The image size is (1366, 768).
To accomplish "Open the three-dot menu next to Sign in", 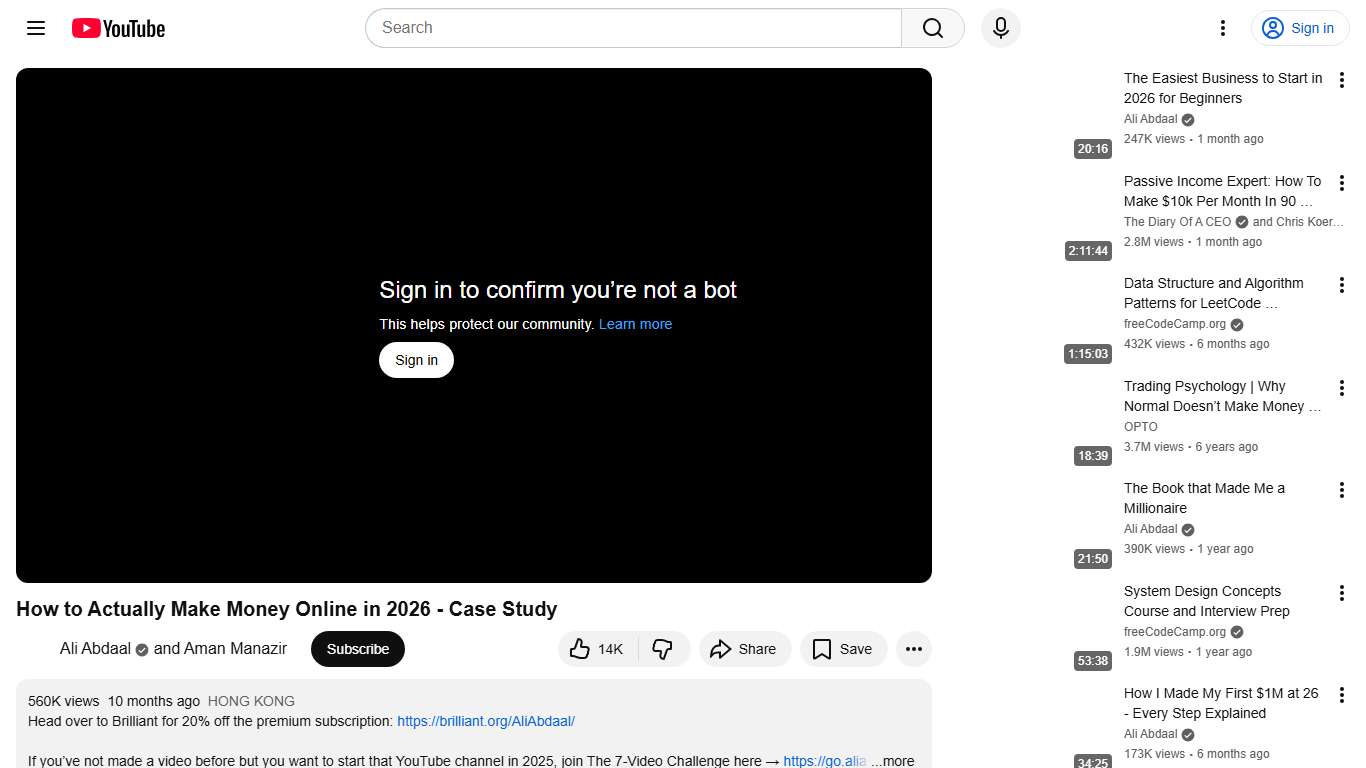I will [x=1222, y=28].
